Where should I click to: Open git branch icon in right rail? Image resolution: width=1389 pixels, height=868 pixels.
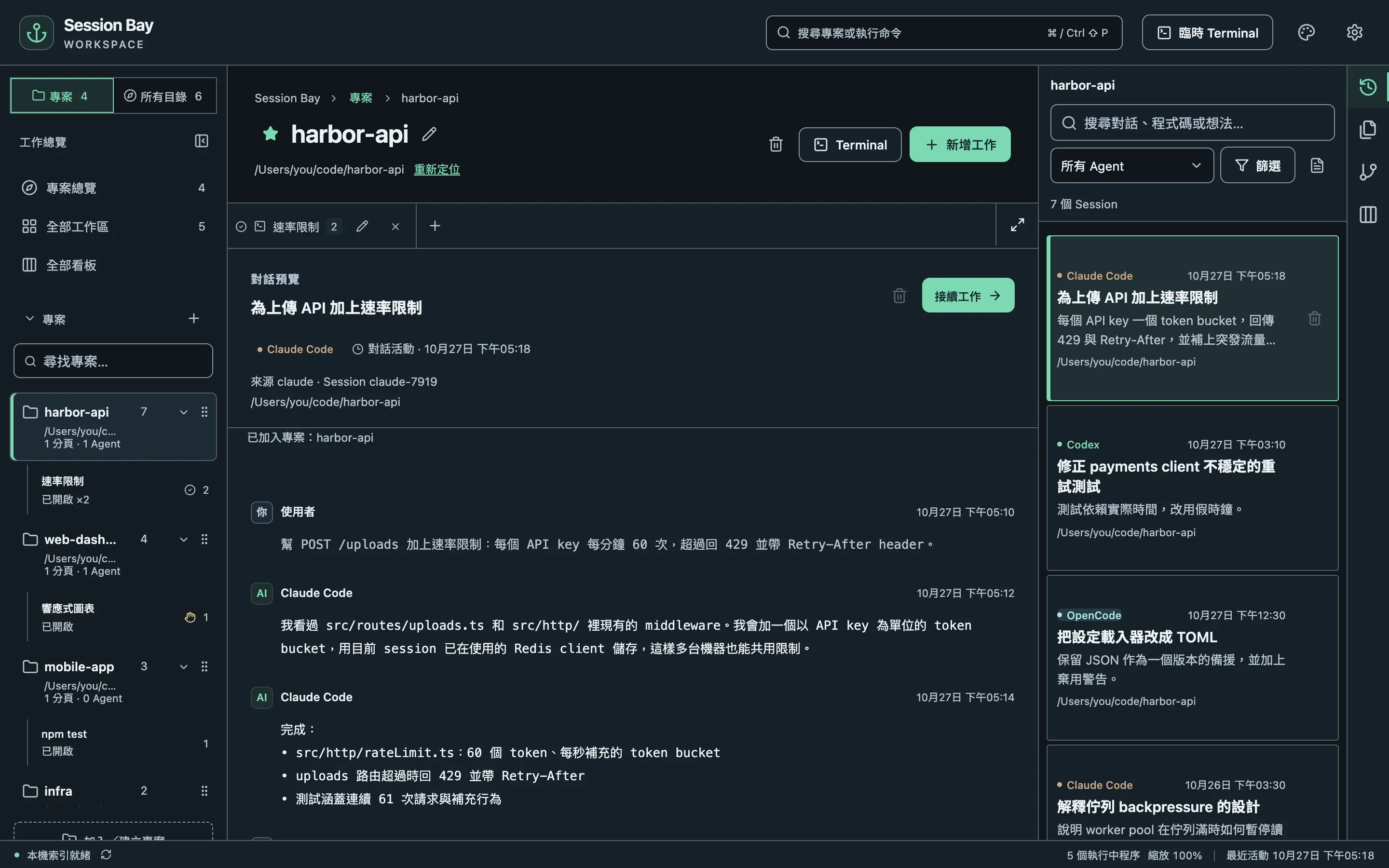(x=1368, y=172)
